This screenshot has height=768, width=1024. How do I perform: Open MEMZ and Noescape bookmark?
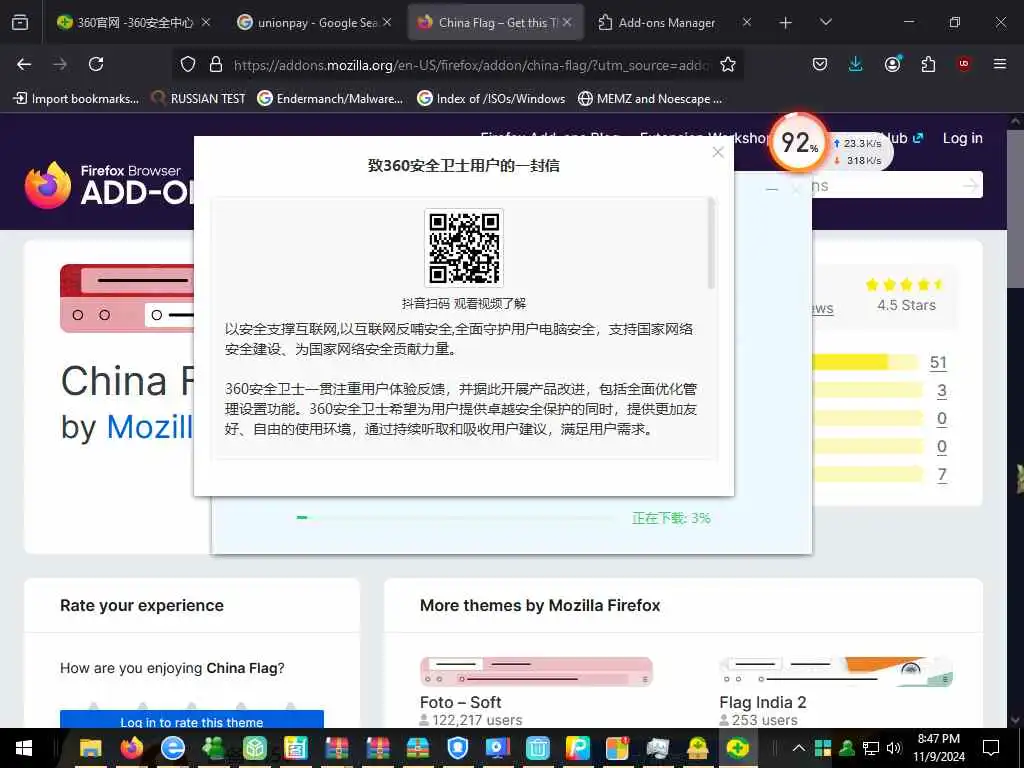[650, 99]
